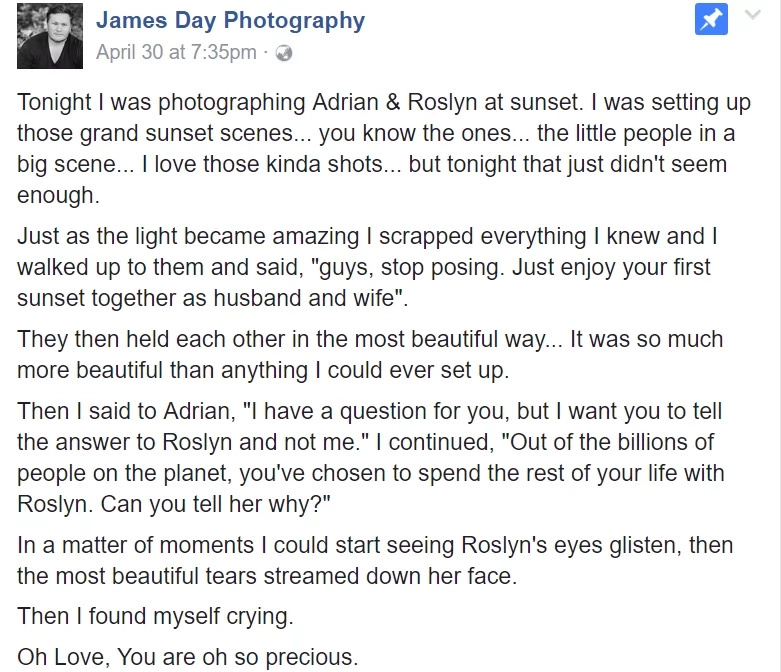Click the phrase 'husband and wife'

click(x=304, y=298)
